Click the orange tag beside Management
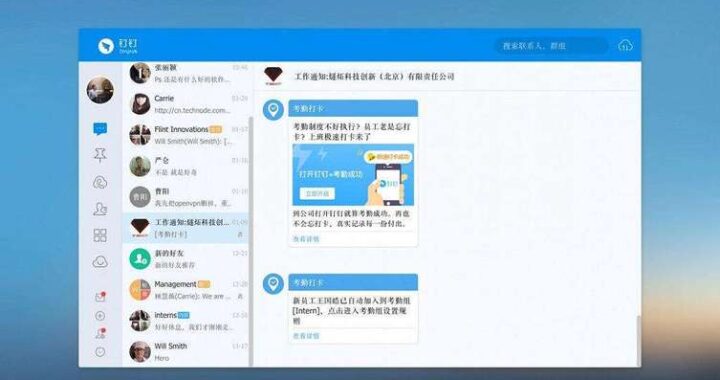Screen dimensions: 720x380 (x=204, y=284)
